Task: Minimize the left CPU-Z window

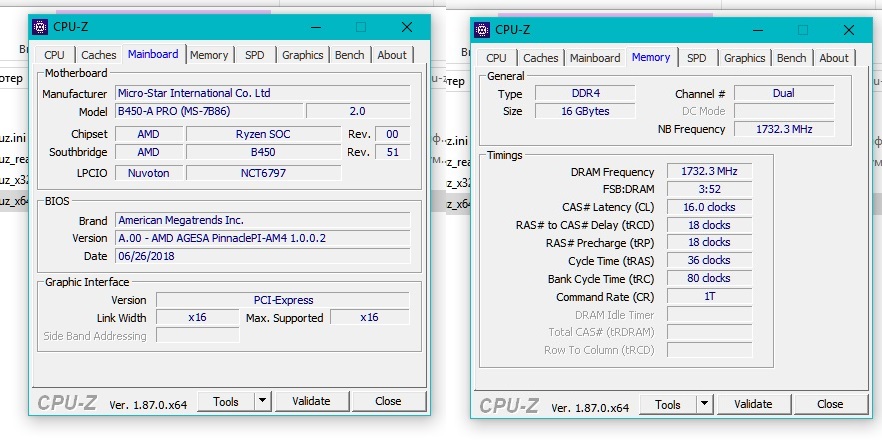Action: tap(316, 27)
